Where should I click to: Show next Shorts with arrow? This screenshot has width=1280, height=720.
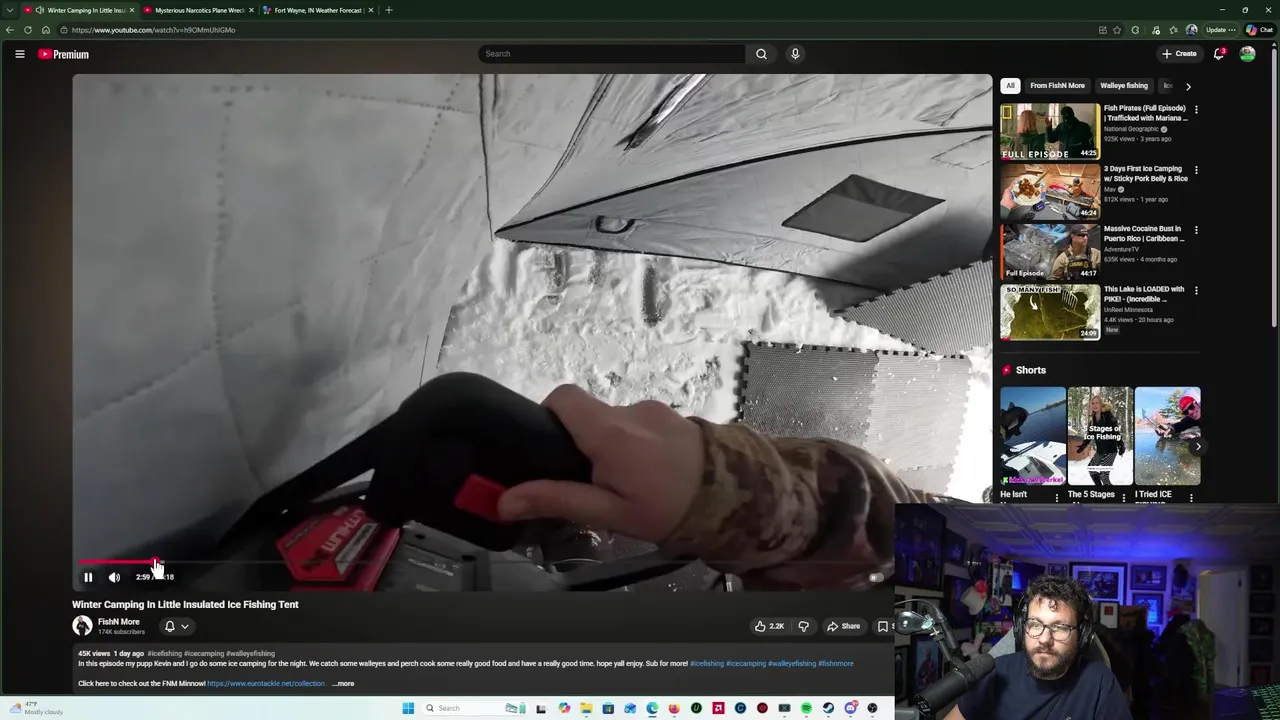coord(1197,446)
